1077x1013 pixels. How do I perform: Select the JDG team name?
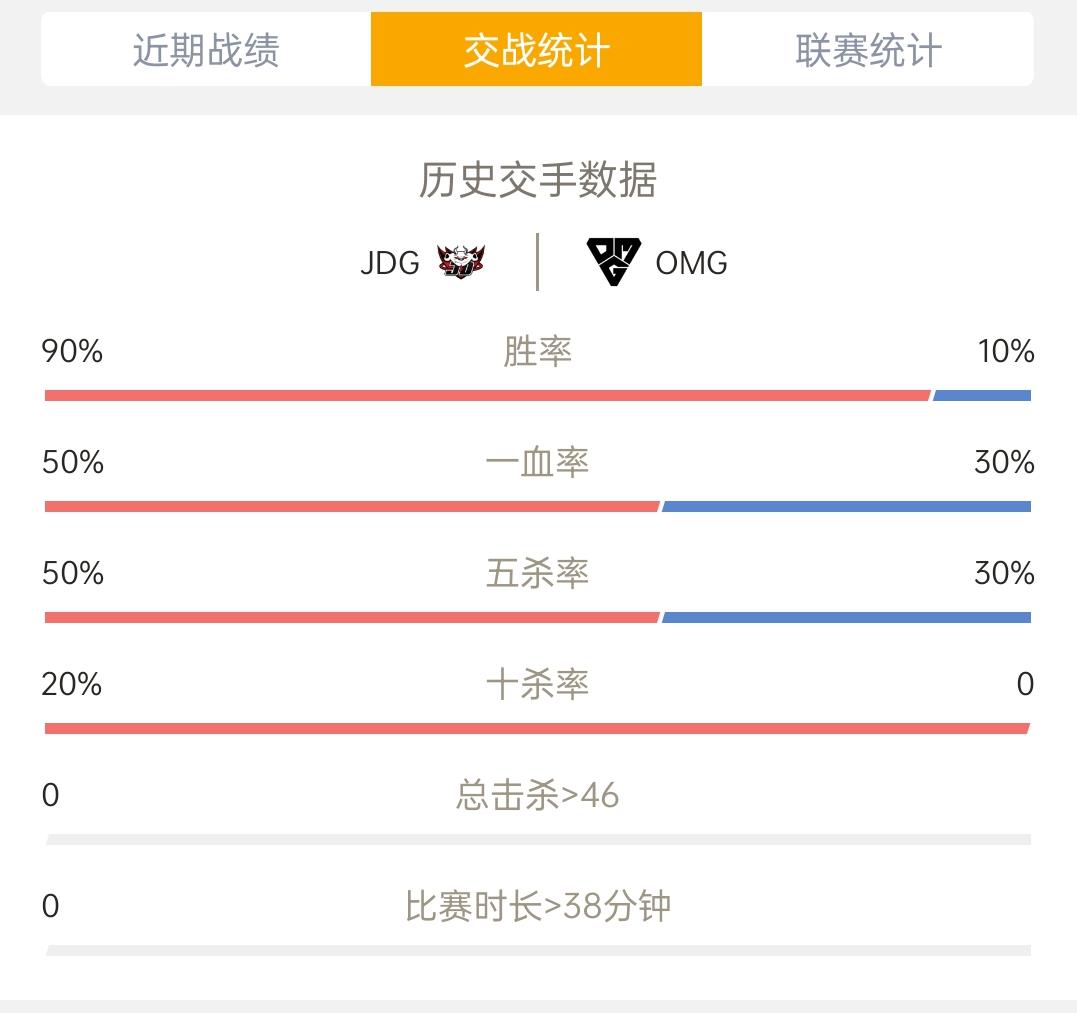[390, 263]
